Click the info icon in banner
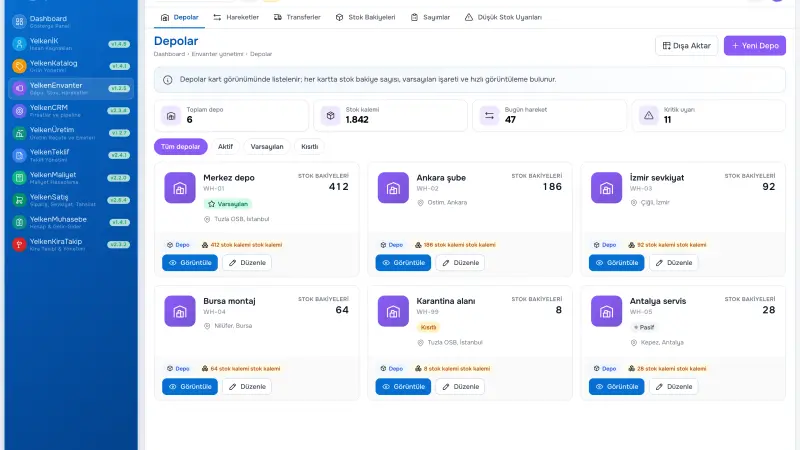Image resolution: width=800 pixels, height=450 pixels. [167, 80]
